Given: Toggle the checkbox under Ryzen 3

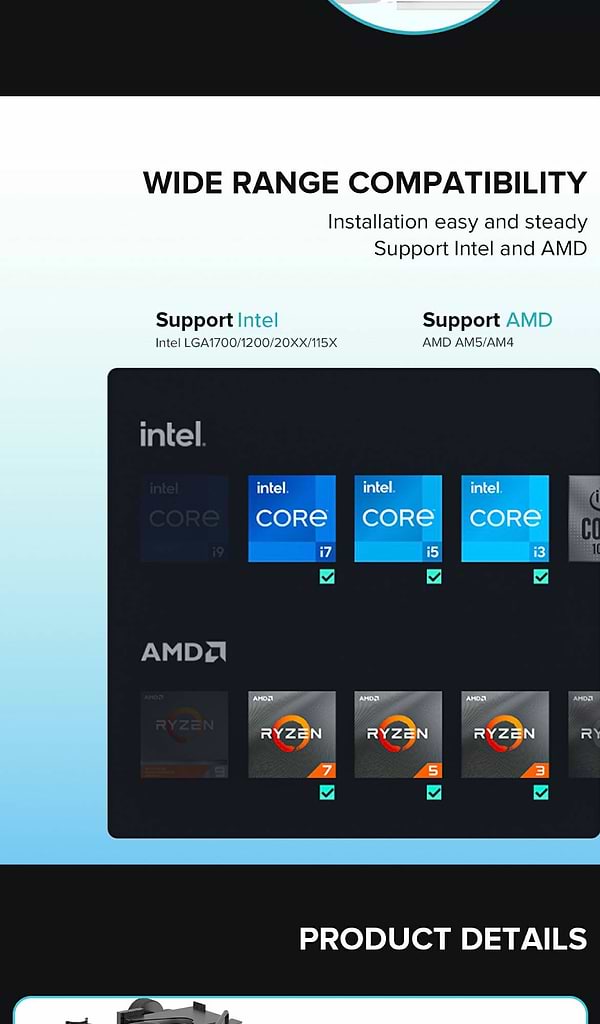Looking at the screenshot, I should point(541,792).
